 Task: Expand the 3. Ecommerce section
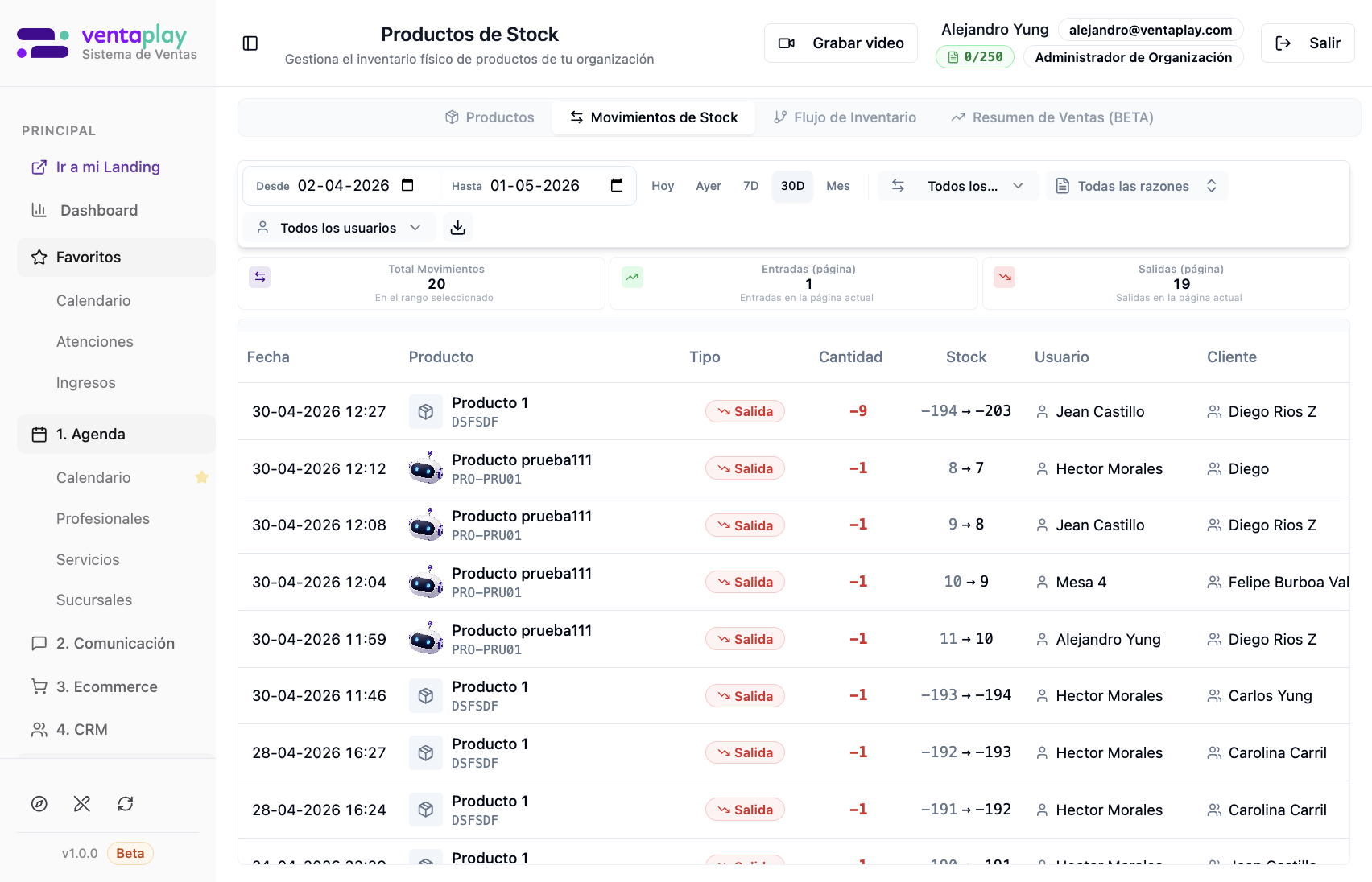pyautogui.click(x=116, y=687)
